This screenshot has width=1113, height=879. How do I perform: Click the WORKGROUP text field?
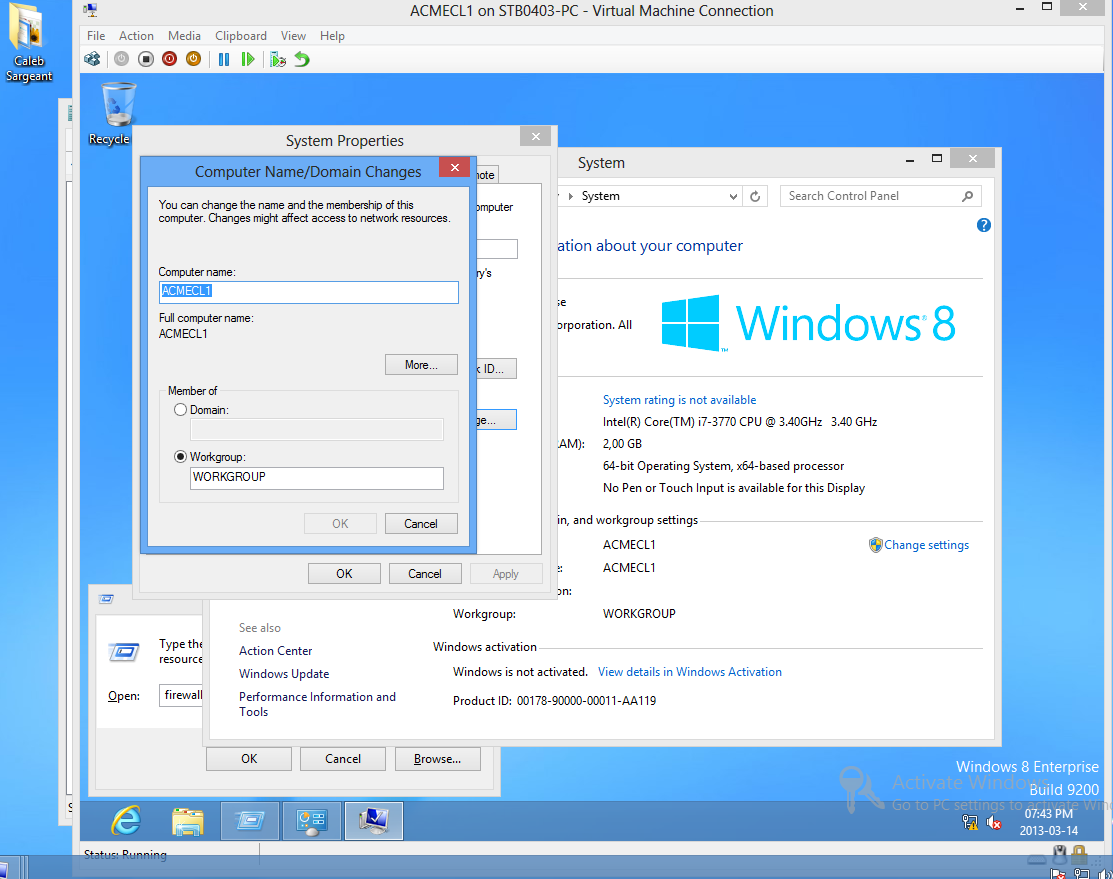(x=317, y=477)
